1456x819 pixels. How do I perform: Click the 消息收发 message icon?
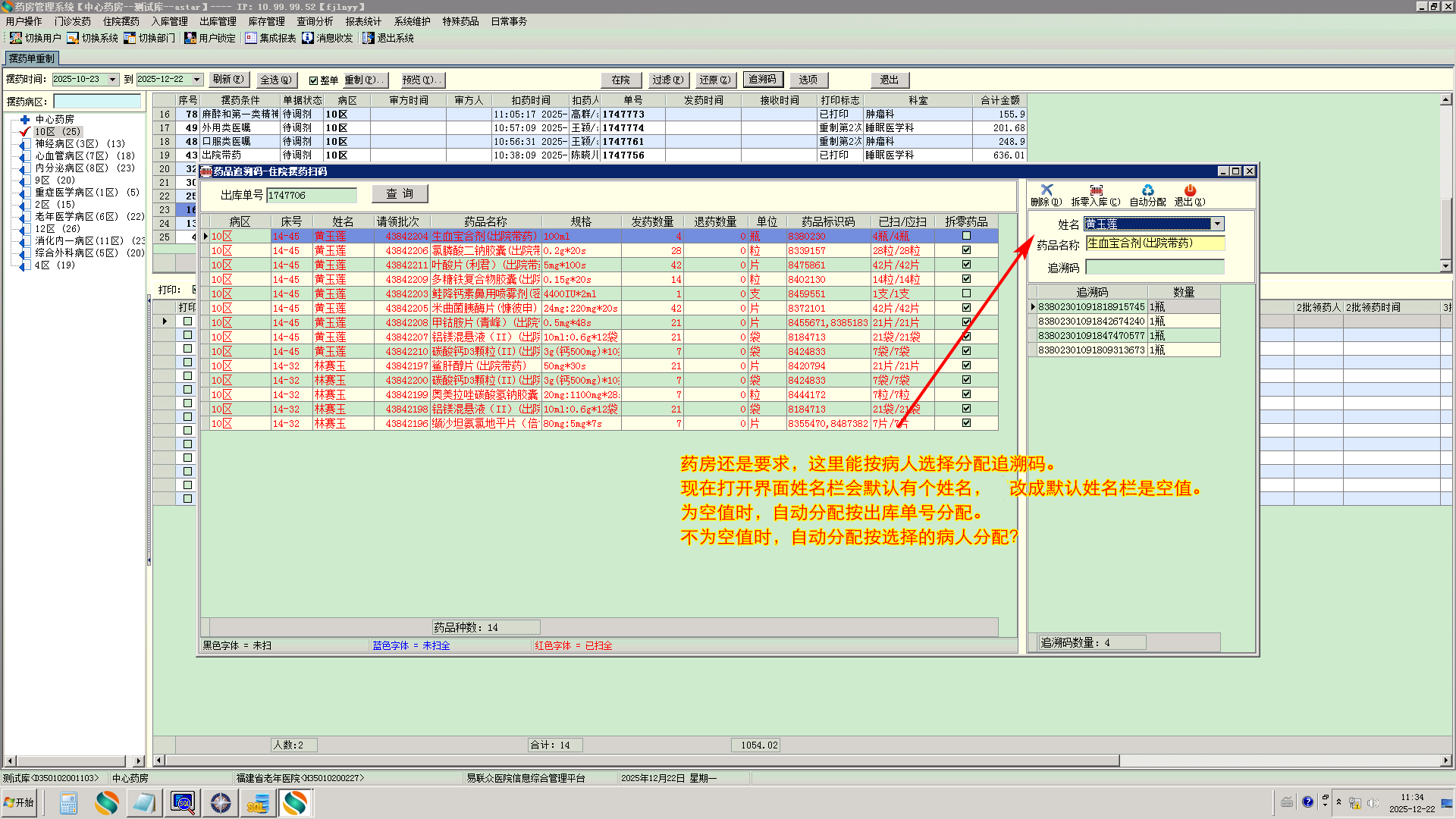(308, 38)
